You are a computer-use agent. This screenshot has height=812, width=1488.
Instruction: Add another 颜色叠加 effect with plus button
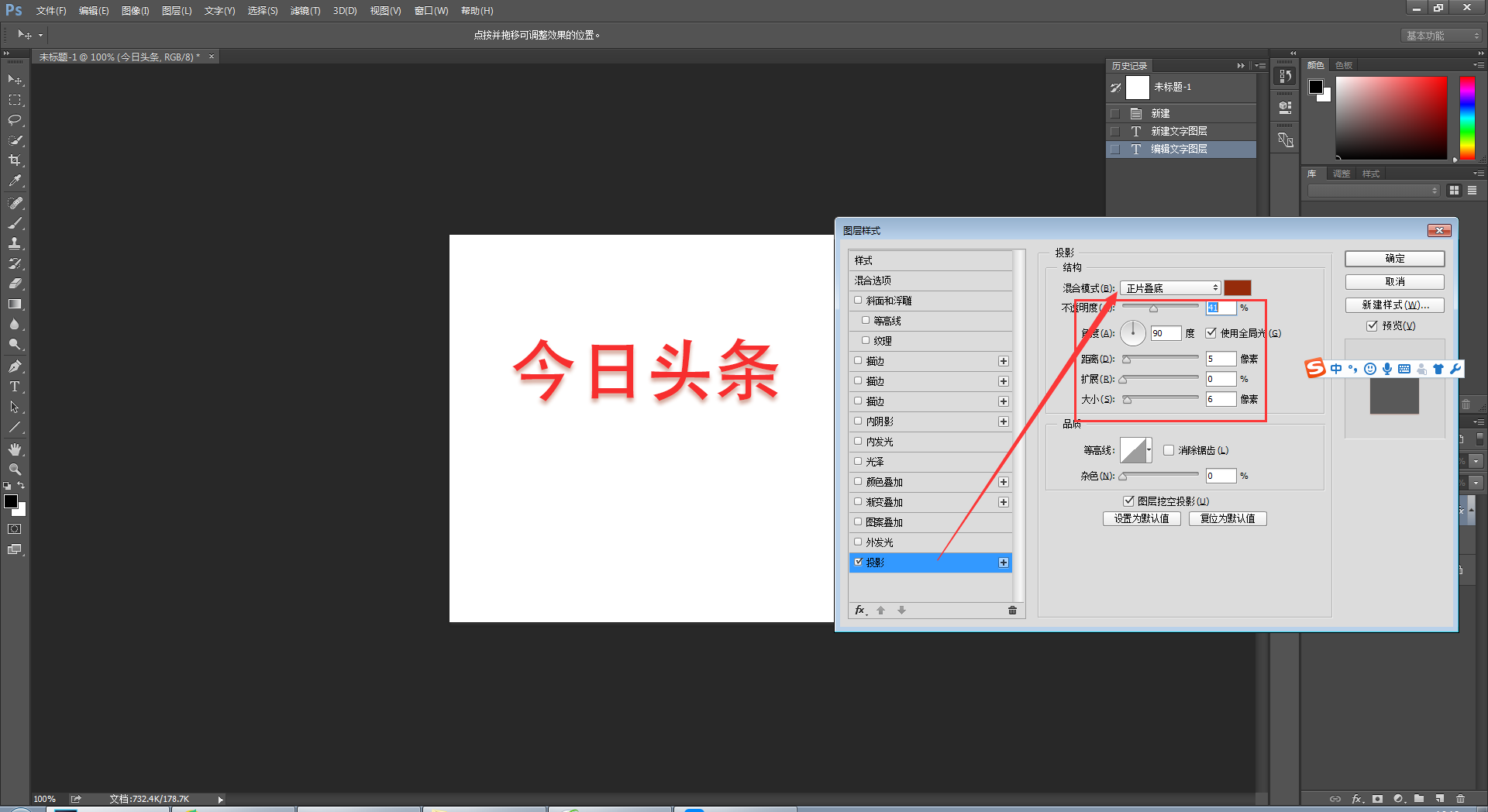[1004, 482]
